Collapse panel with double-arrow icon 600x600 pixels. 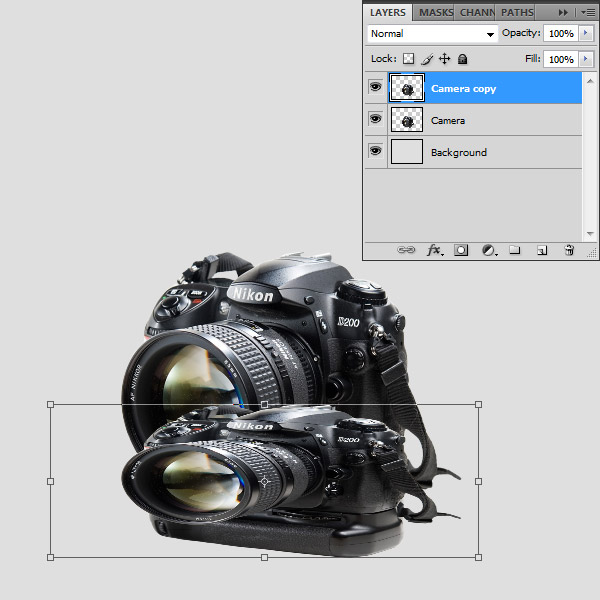[x=563, y=13]
